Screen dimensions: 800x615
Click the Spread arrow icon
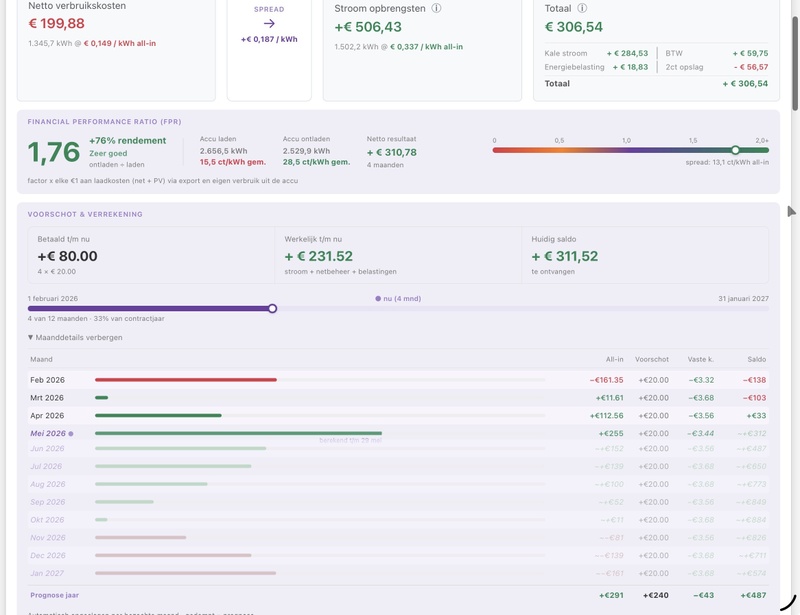pos(269,23)
